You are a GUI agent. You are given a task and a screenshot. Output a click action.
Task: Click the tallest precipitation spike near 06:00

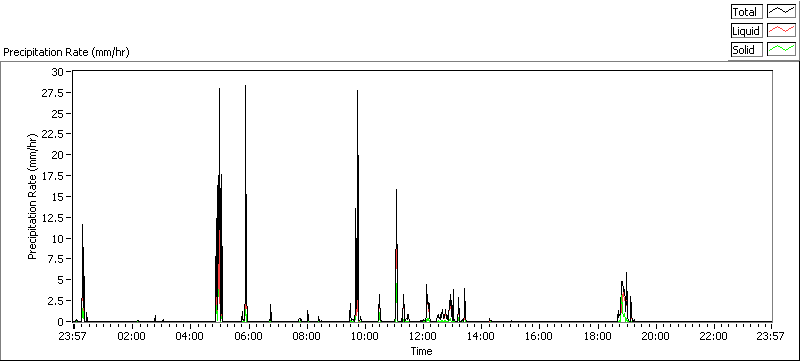(x=245, y=204)
